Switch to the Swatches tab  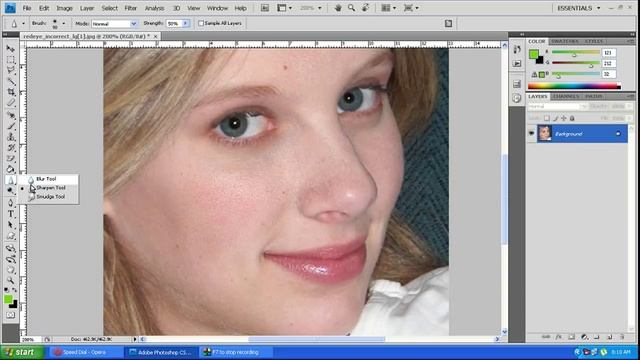coord(565,41)
